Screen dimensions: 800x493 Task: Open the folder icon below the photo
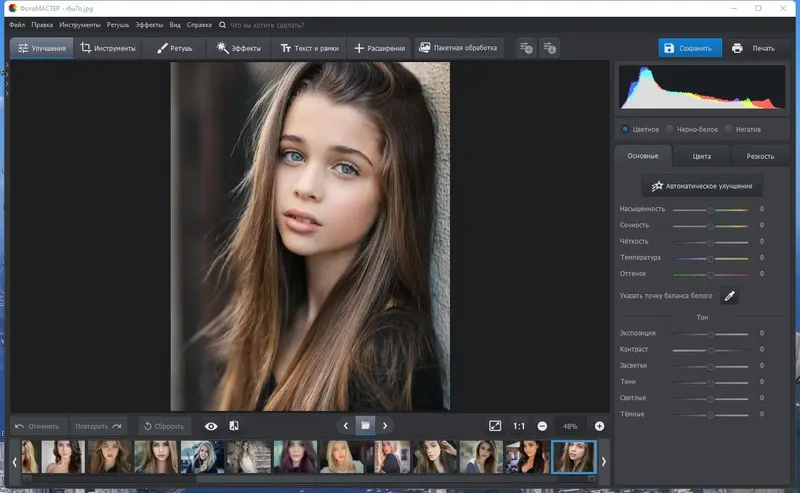365,426
